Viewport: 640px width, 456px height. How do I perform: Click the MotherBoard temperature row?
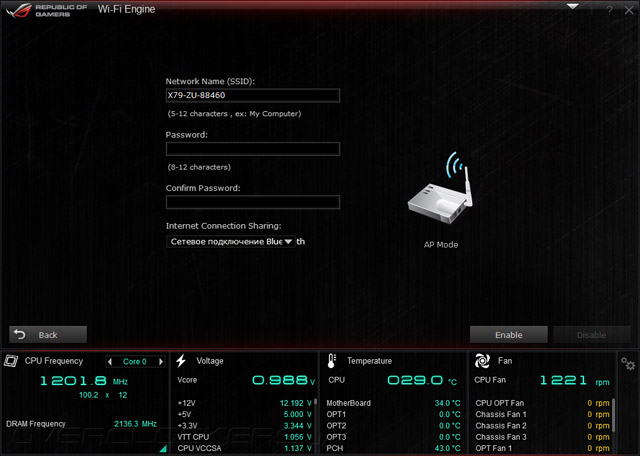tap(393, 403)
